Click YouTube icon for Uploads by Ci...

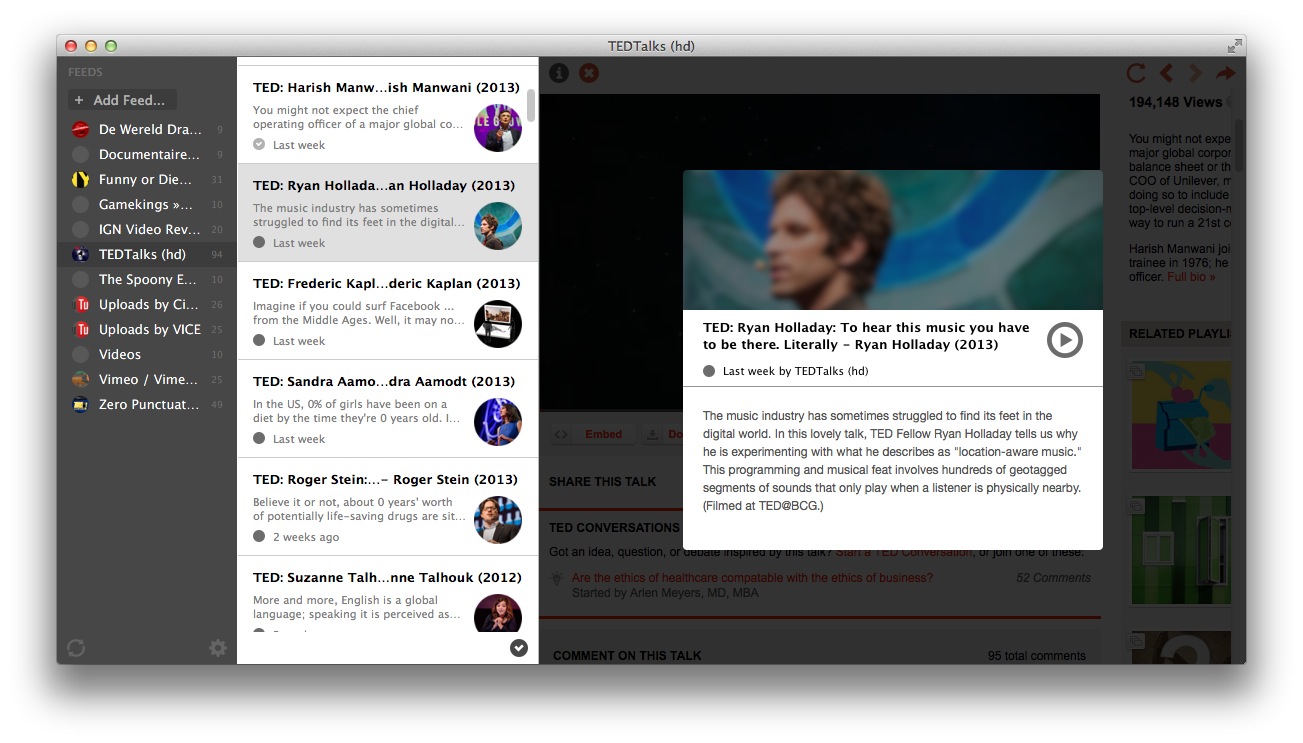(x=81, y=304)
